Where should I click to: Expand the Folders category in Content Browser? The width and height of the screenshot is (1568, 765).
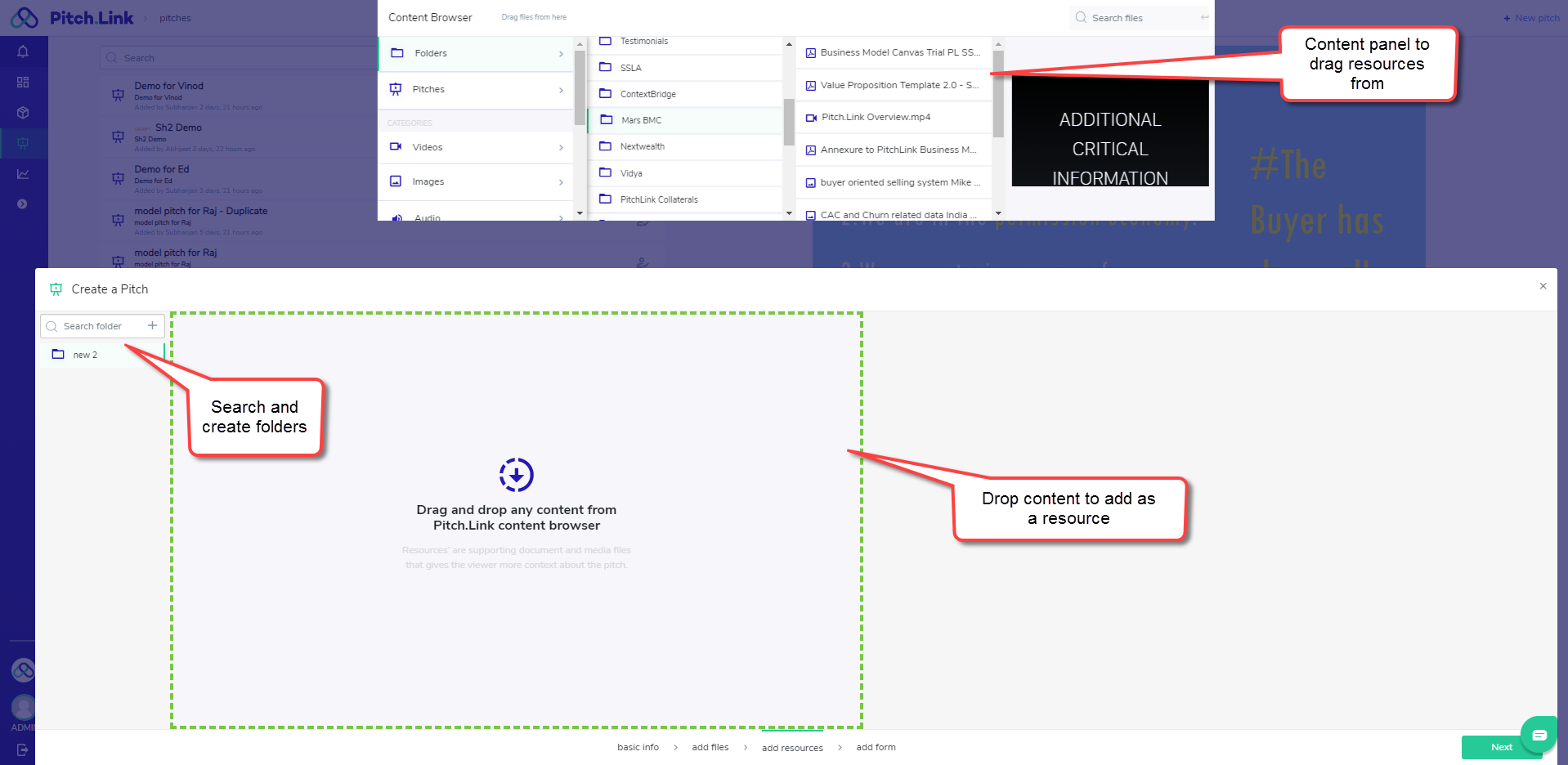coord(477,53)
